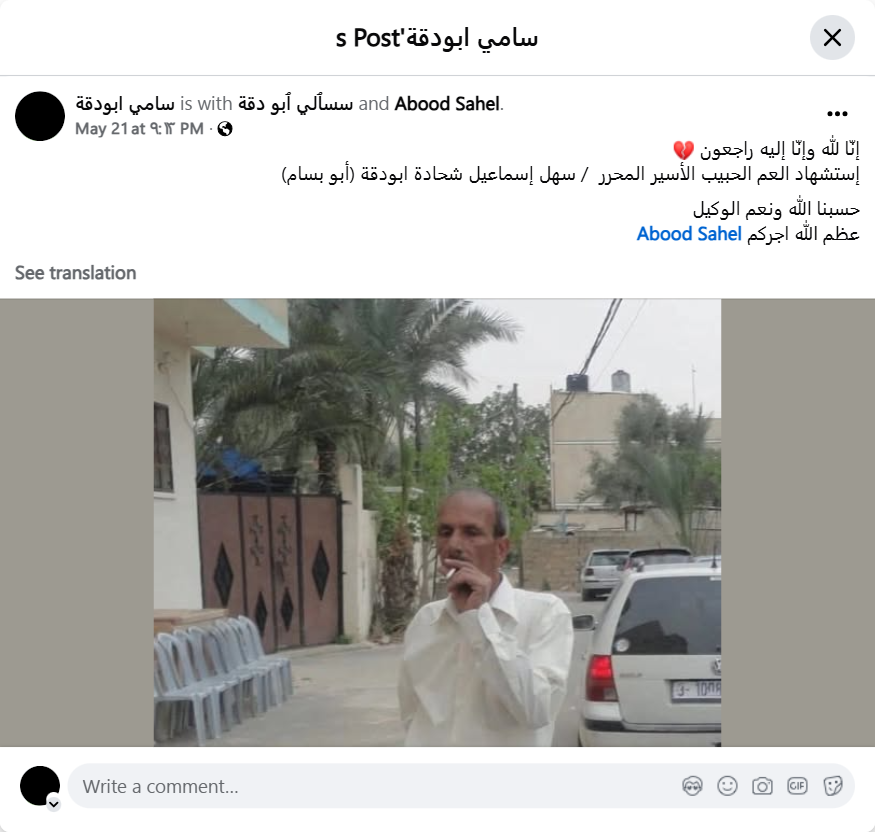Click the May 21 timestamp
This screenshot has height=832, width=875.
140,129
